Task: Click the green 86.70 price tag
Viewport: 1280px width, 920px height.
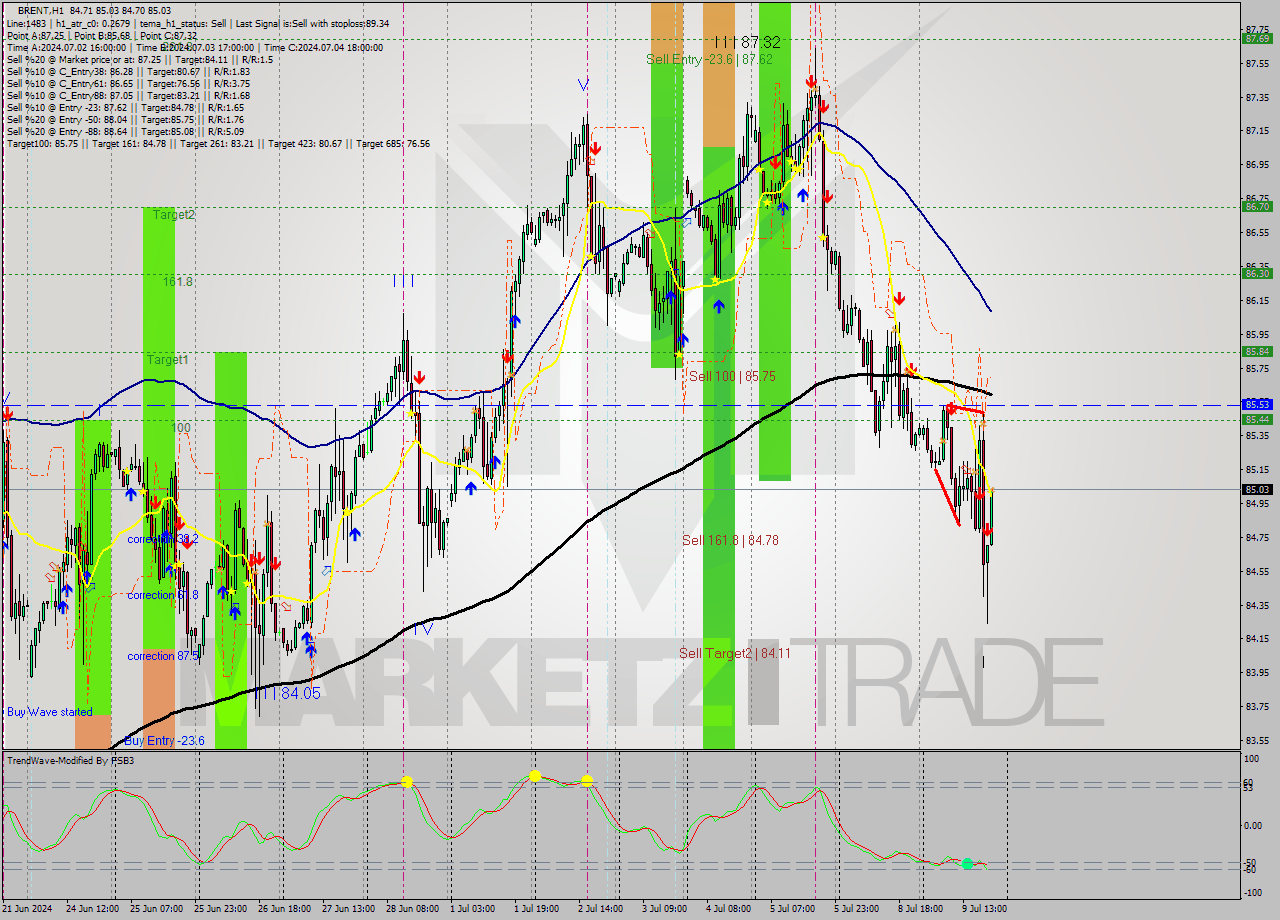Action: [1257, 207]
